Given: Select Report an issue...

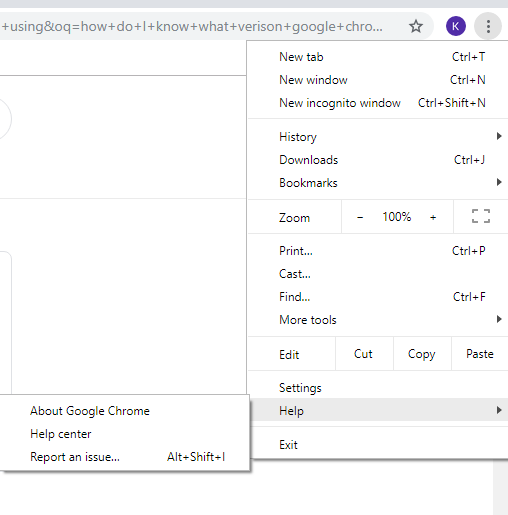Looking at the screenshot, I should (x=125, y=457).
